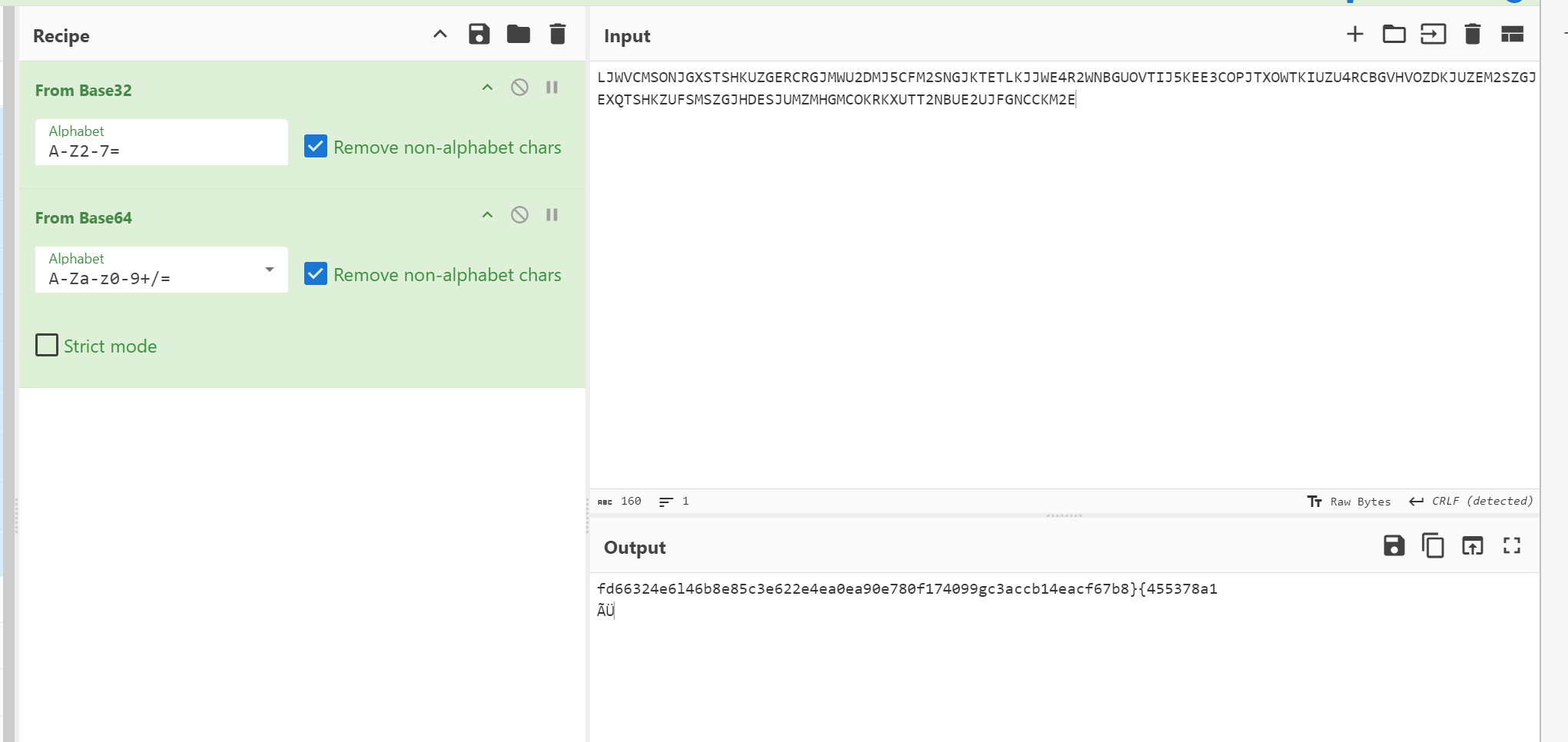The height and width of the screenshot is (742, 1568).
Task: Save the recipe using the disk icon
Action: coord(479,35)
